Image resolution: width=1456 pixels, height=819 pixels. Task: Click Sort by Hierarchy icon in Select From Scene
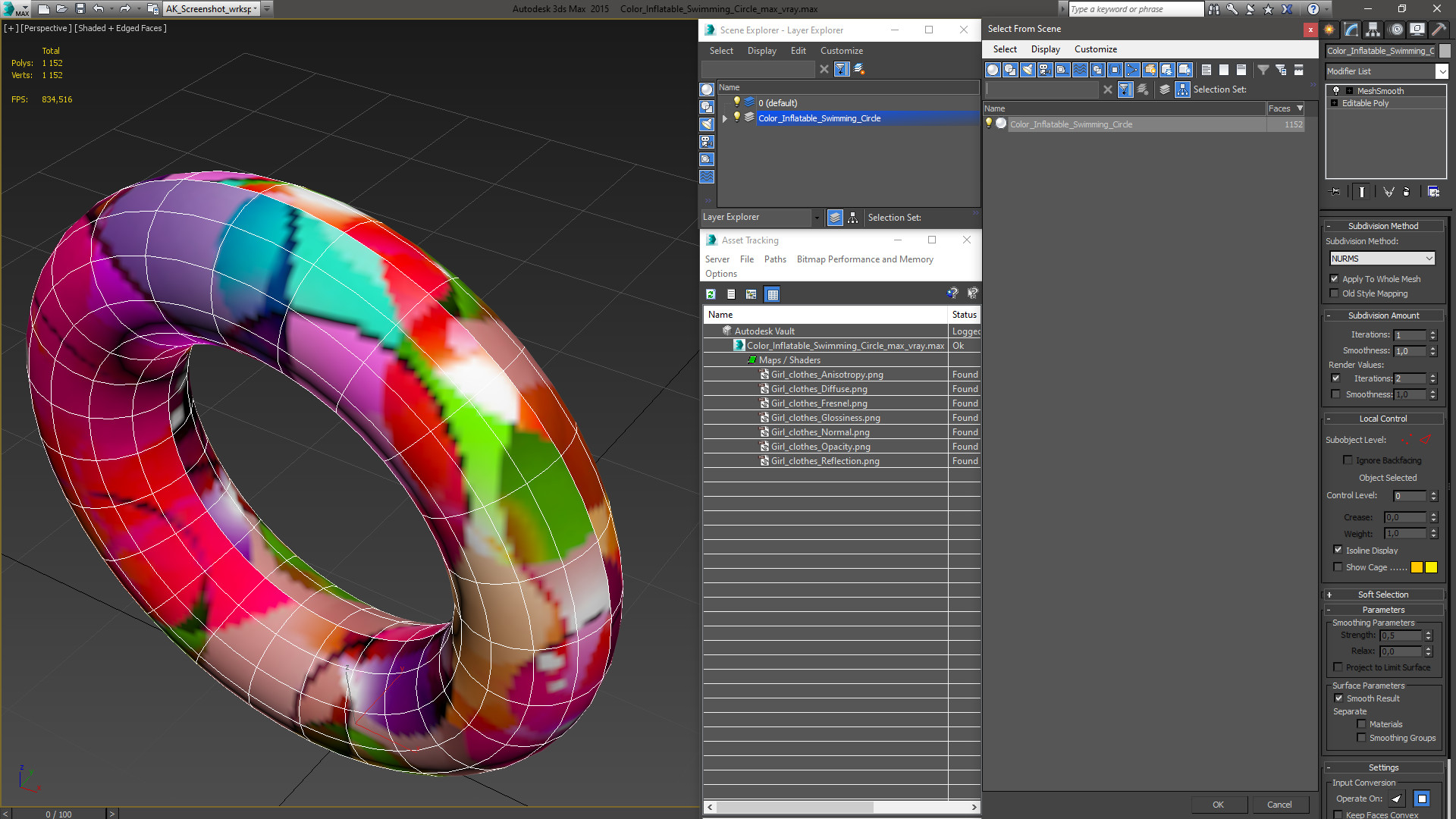click(1182, 89)
